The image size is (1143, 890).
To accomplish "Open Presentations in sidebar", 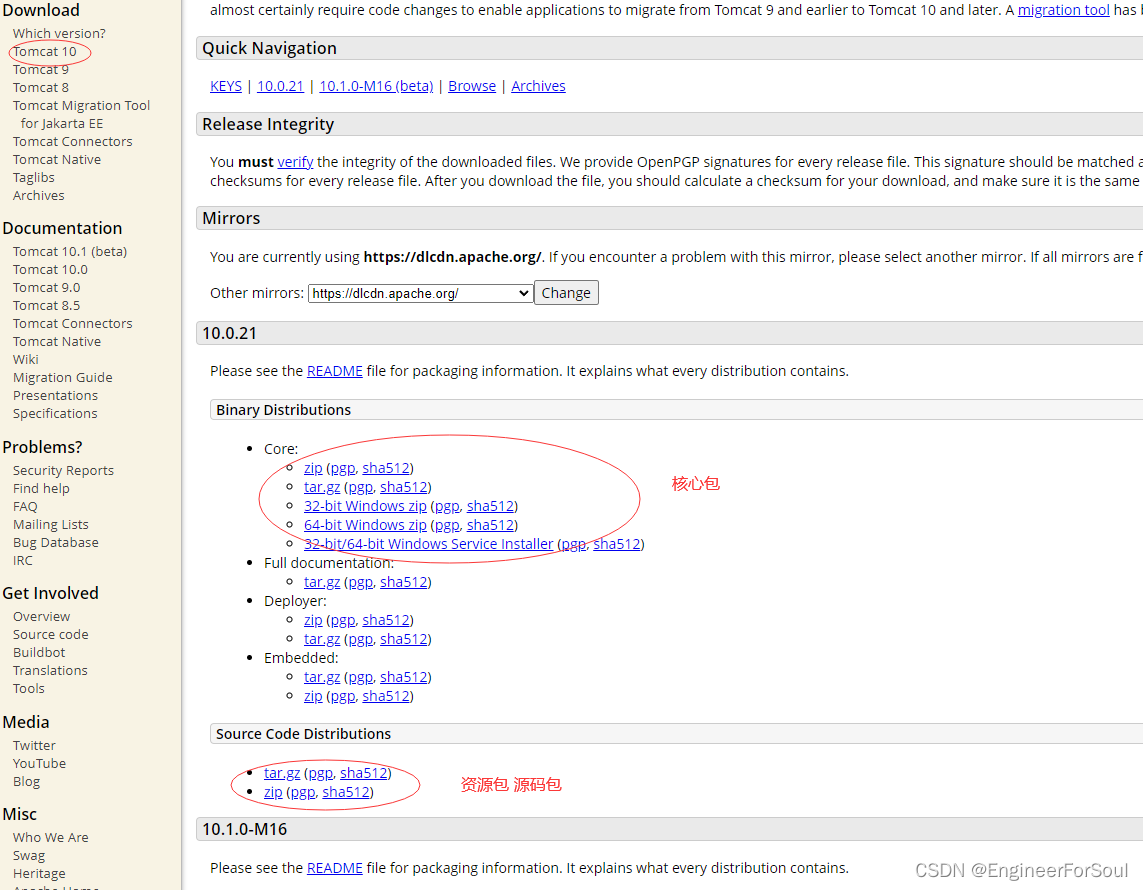I will pyautogui.click(x=55, y=396).
